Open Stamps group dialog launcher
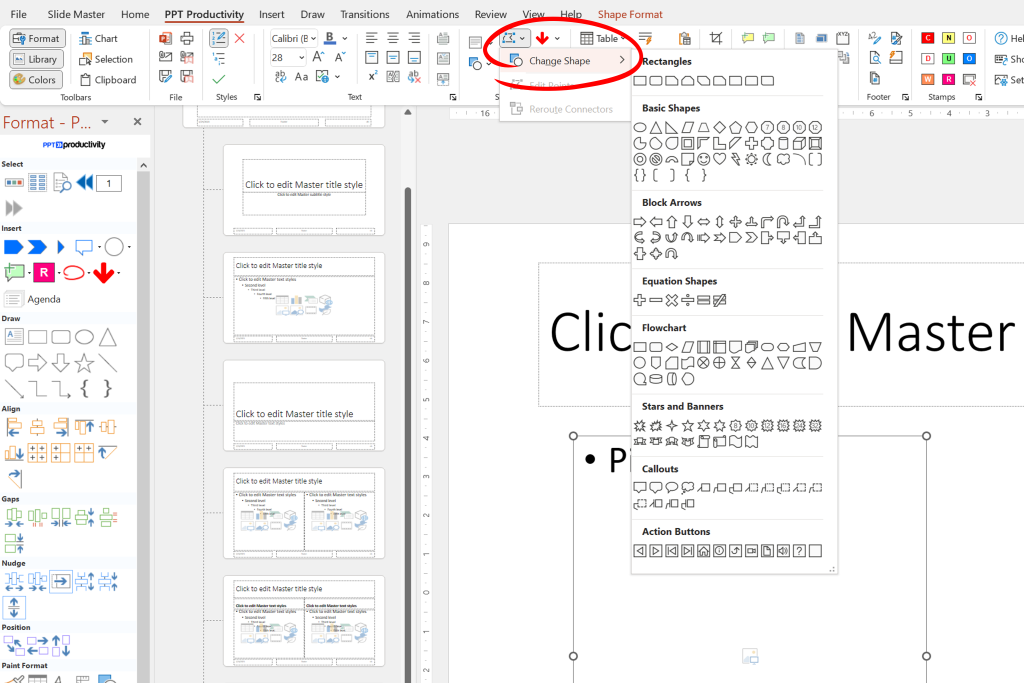The width and height of the screenshot is (1024, 683). click(978, 97)
